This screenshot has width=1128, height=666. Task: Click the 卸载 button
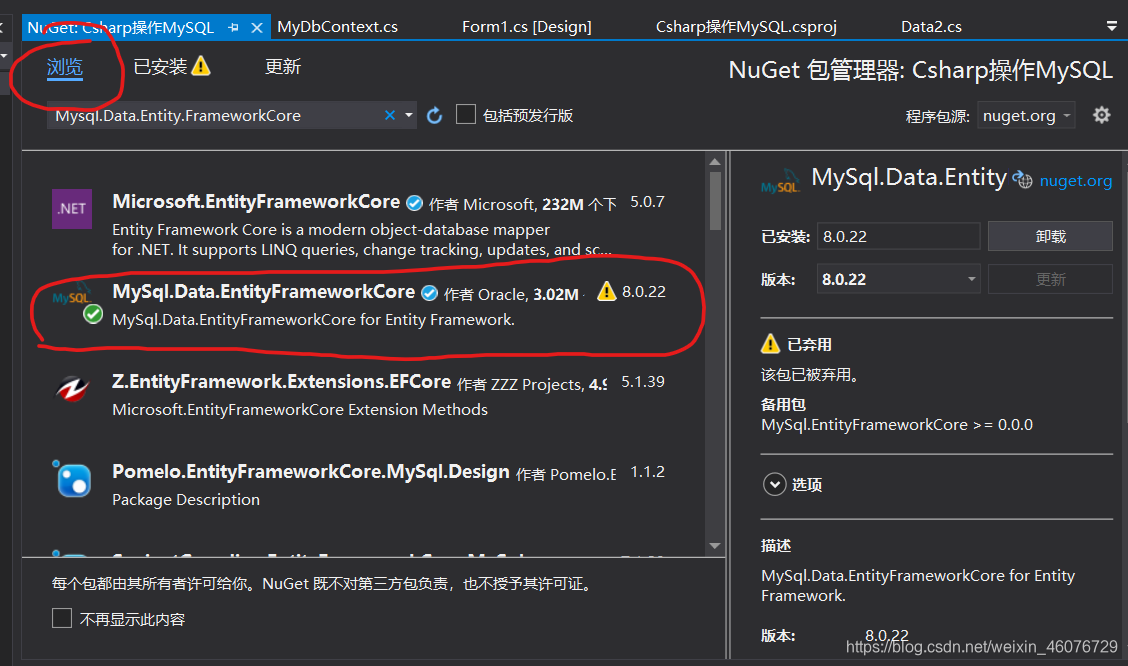pyautogui.click(x=1050, y=236)
